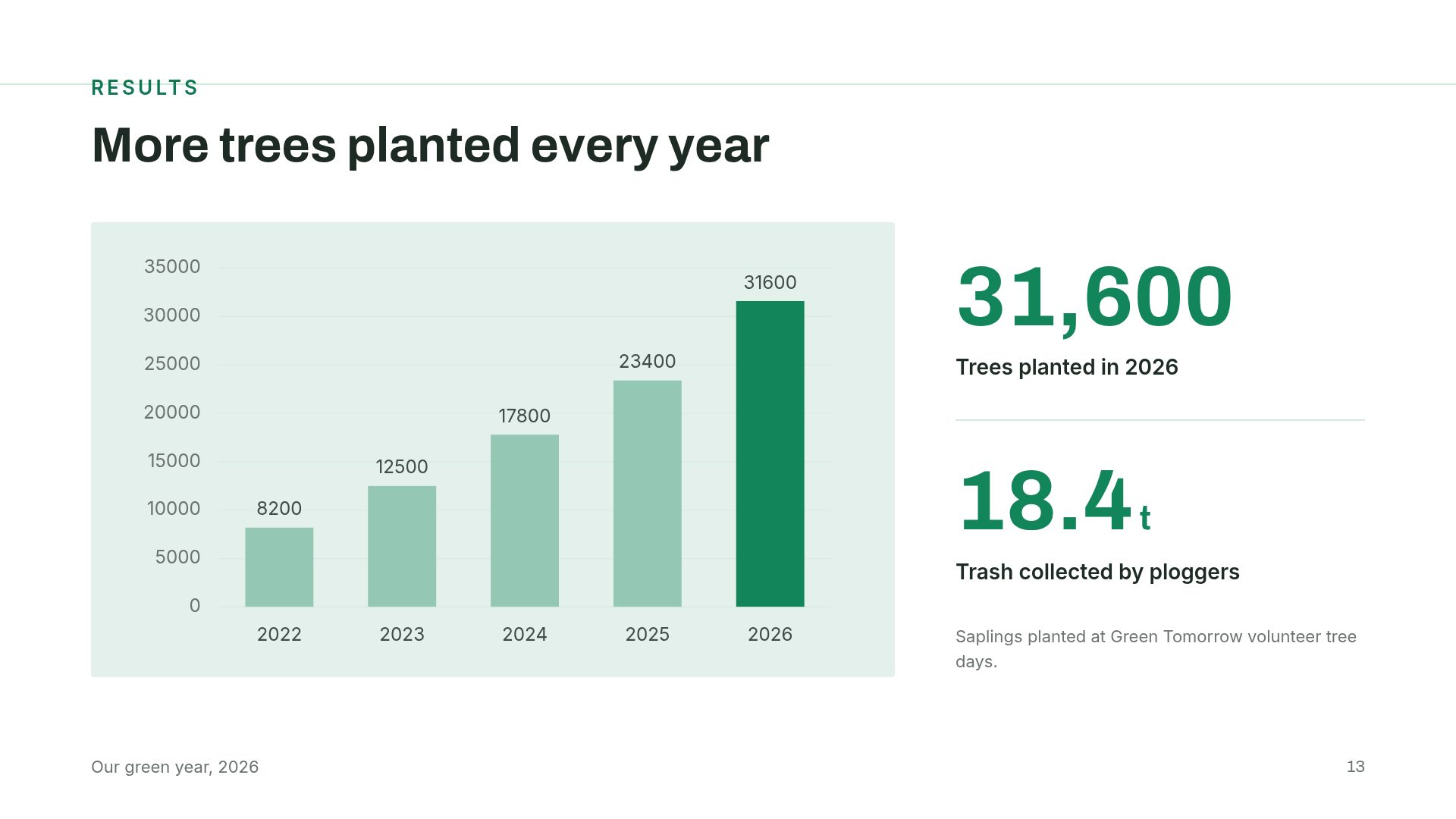This screenshot has width=1456, height=819.
Task: Click the 5000 y-axis label
Action: click(x=177, y=557)
